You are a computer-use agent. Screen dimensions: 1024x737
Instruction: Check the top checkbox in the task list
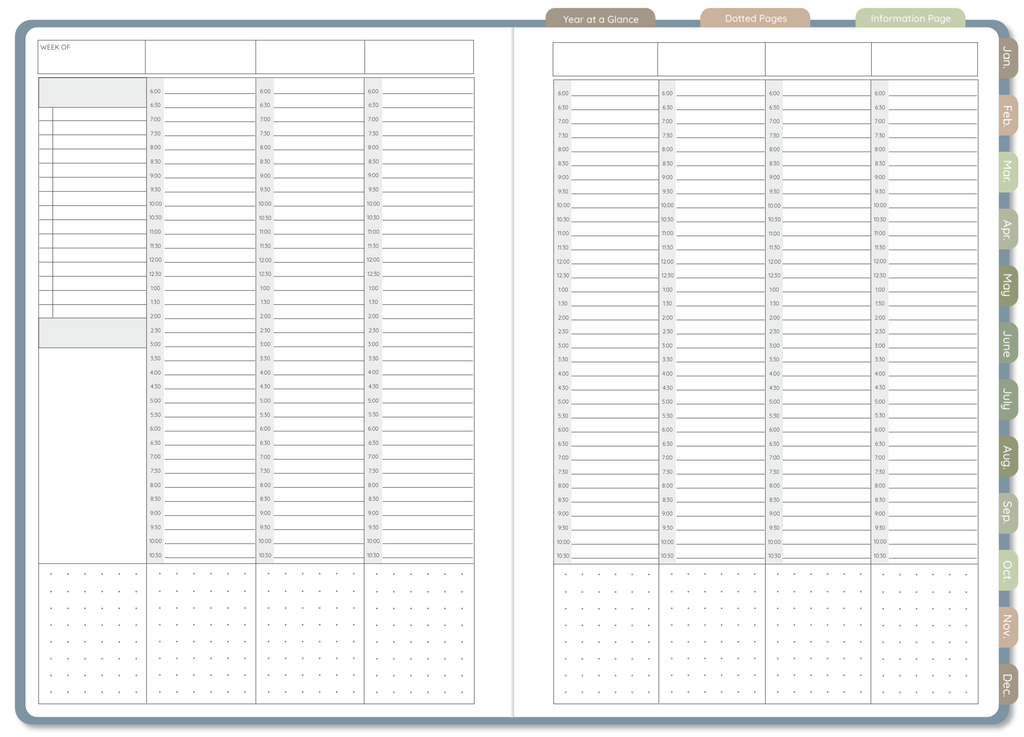(45, 114)
